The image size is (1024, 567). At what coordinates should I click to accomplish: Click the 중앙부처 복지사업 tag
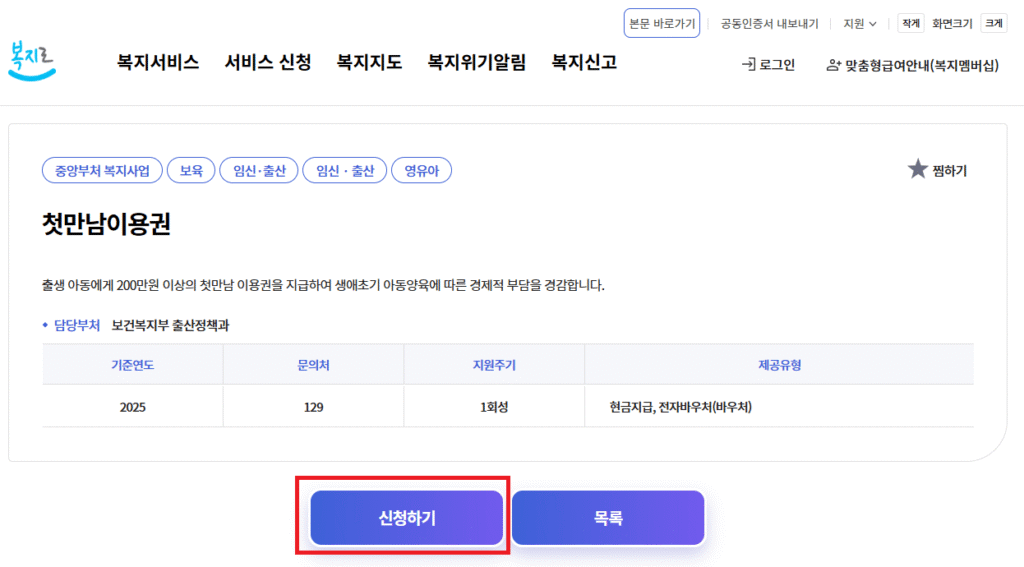click(x=102, y=171)
